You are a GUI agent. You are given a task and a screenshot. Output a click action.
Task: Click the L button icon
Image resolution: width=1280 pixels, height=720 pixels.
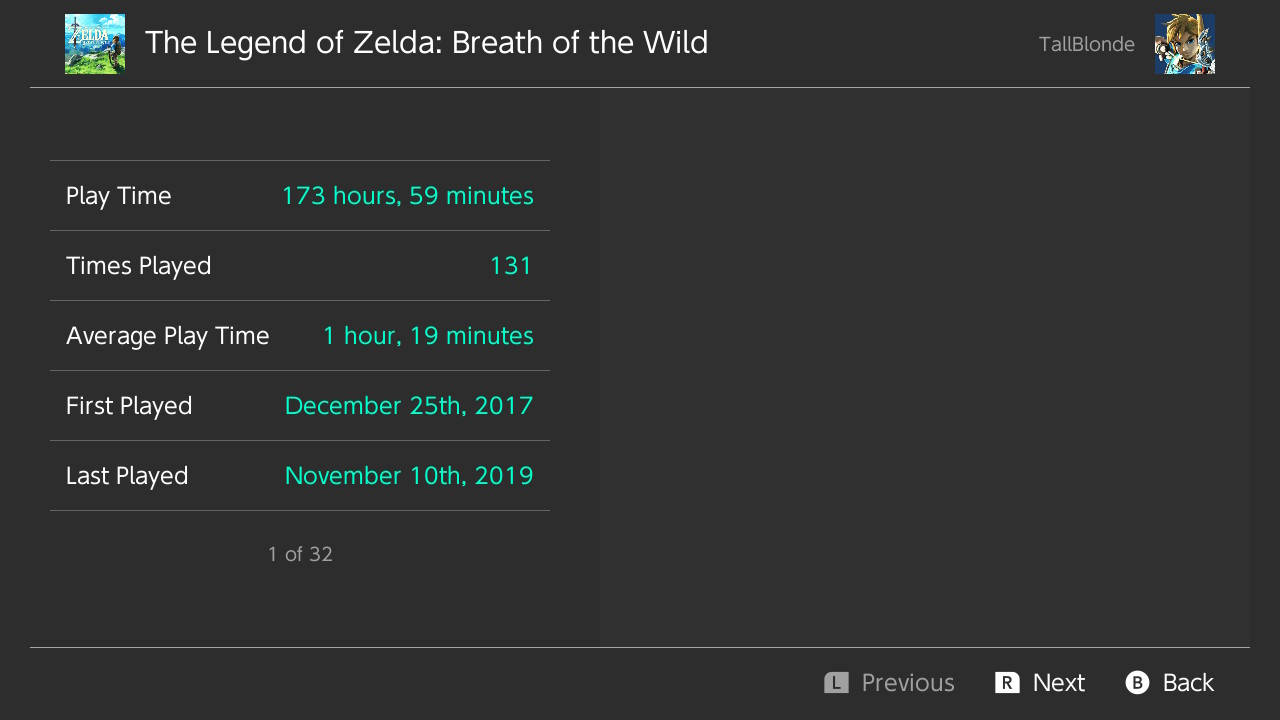point(836,683)
